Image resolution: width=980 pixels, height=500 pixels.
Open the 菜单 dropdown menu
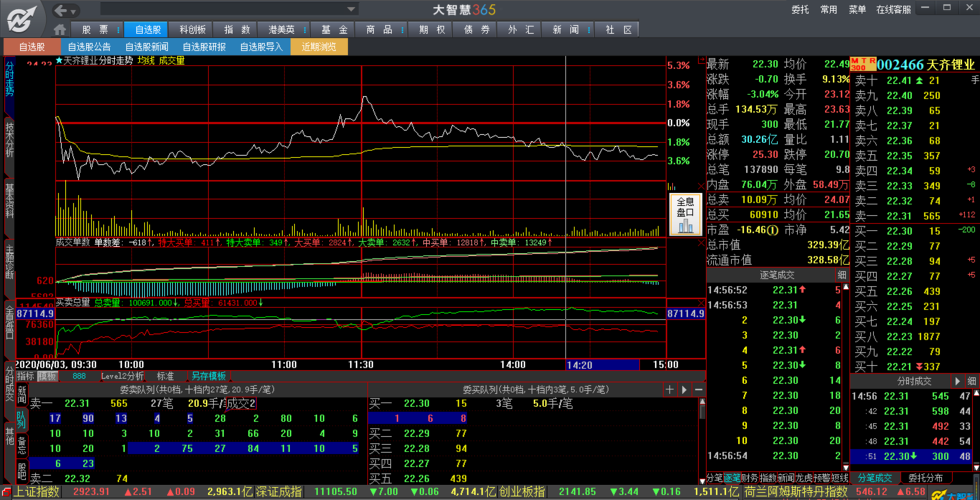(857, 10)
